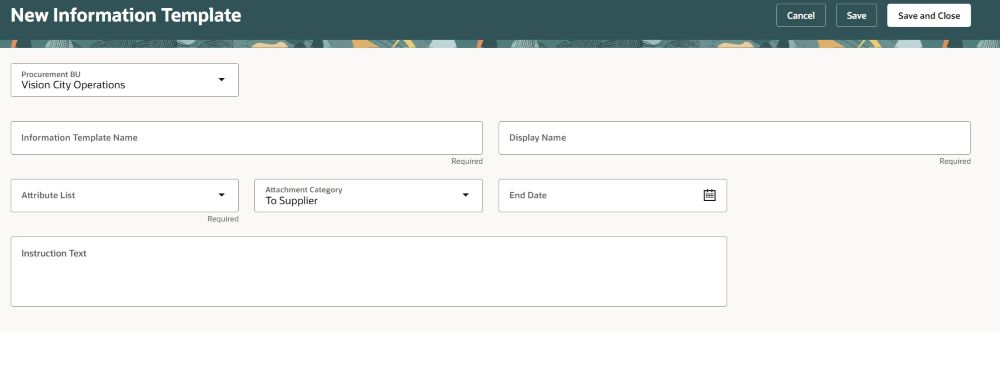The height and width of the screenshot is (388, 1000).
Task: Open the Attribute List dropdown arrow
Action: point(221,195)
